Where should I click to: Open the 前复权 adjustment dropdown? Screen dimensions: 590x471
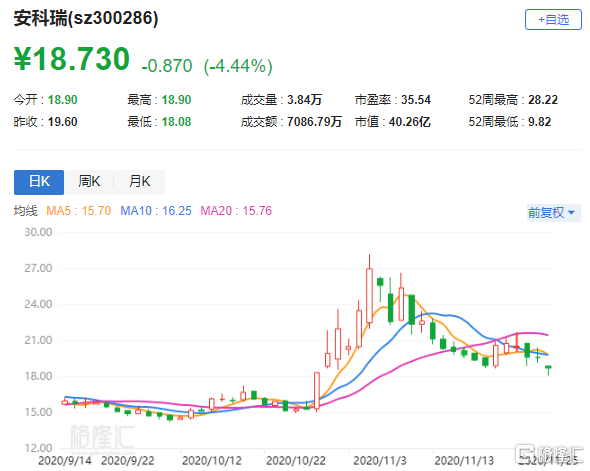click(553, 213)
